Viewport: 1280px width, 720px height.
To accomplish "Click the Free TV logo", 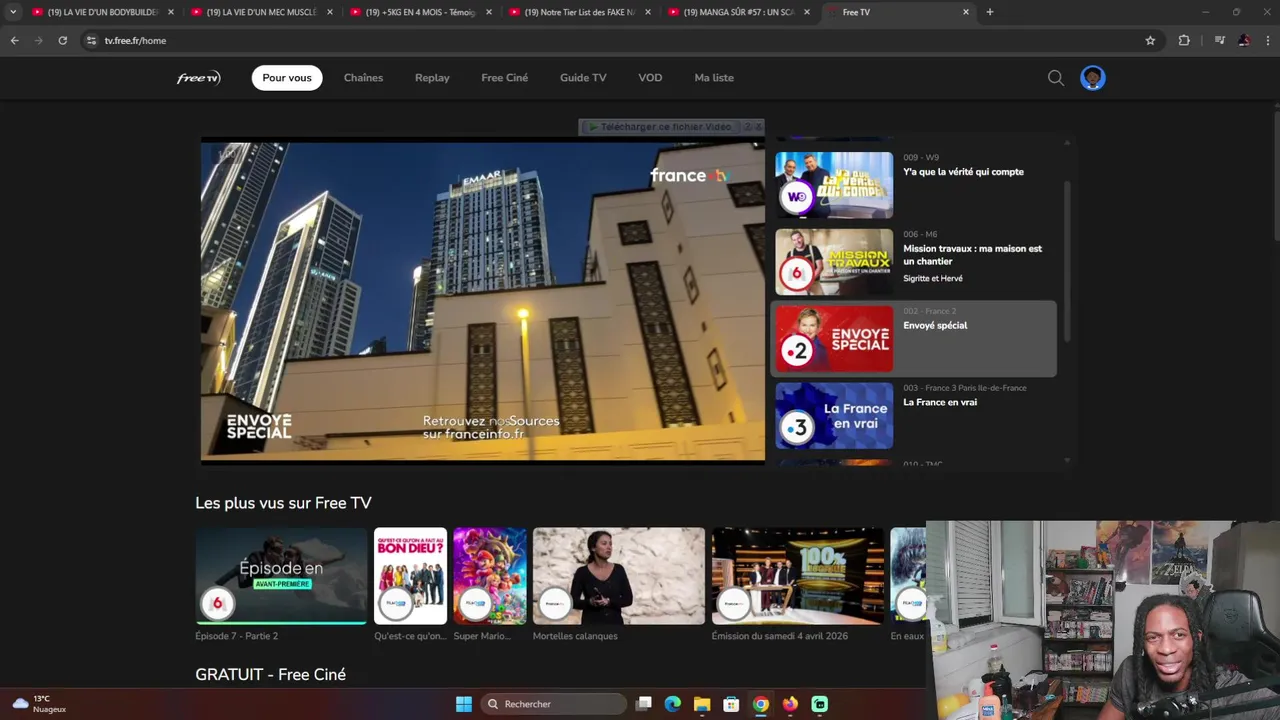I will [198, 78].
